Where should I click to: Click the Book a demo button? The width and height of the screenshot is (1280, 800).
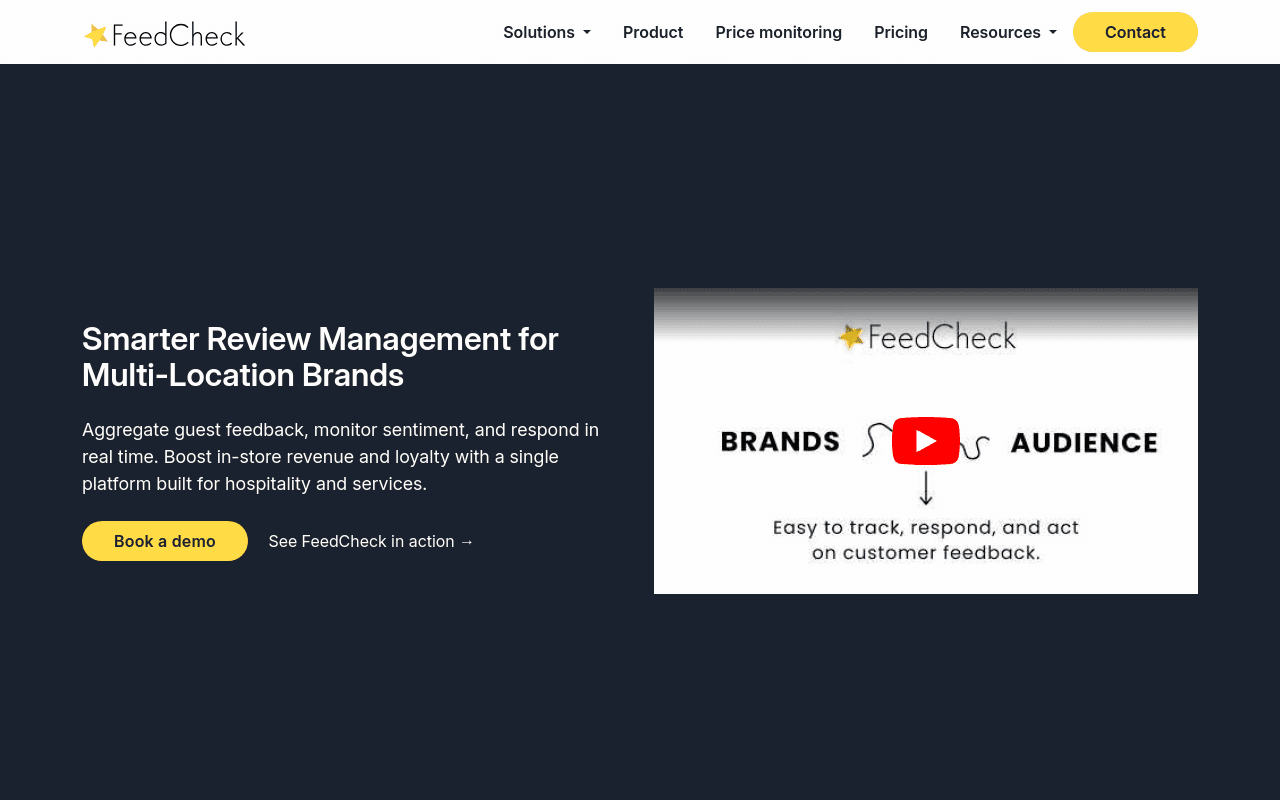click(x=165, y=541)
